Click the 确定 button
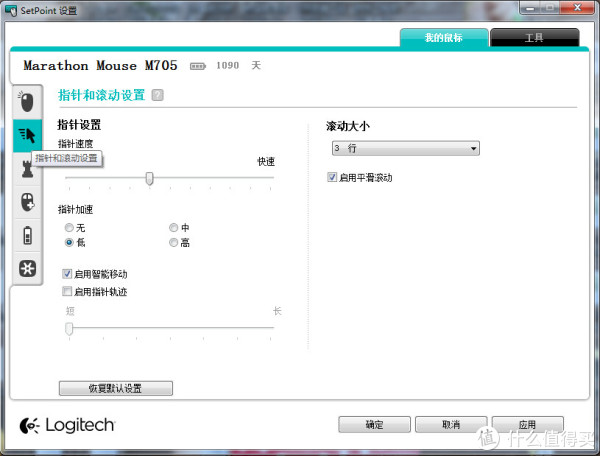This screenshot has height=456, width=600. click(374, 425)
